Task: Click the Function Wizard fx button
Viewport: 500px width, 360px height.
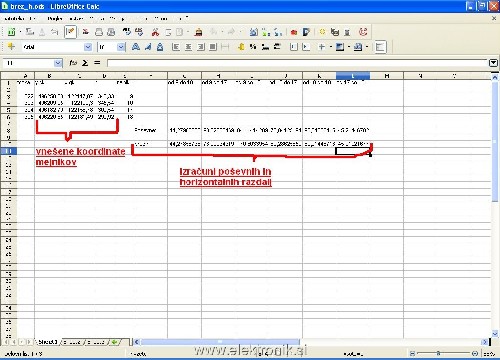Action: tap(73, 63)
